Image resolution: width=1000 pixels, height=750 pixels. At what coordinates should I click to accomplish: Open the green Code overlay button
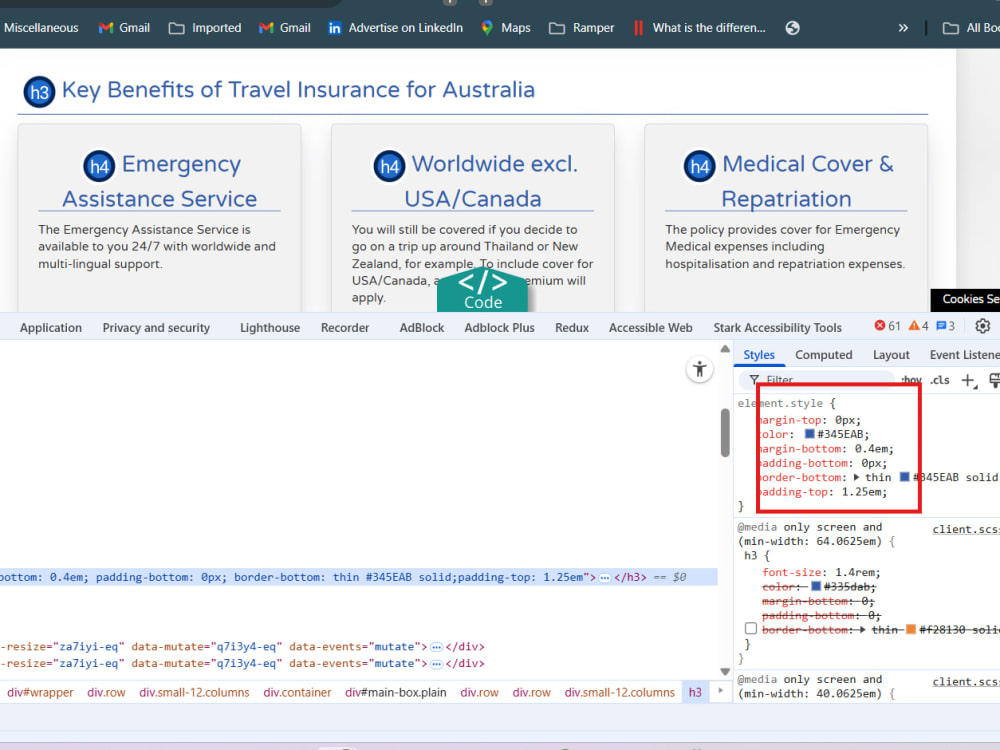(x=483, y=290)
